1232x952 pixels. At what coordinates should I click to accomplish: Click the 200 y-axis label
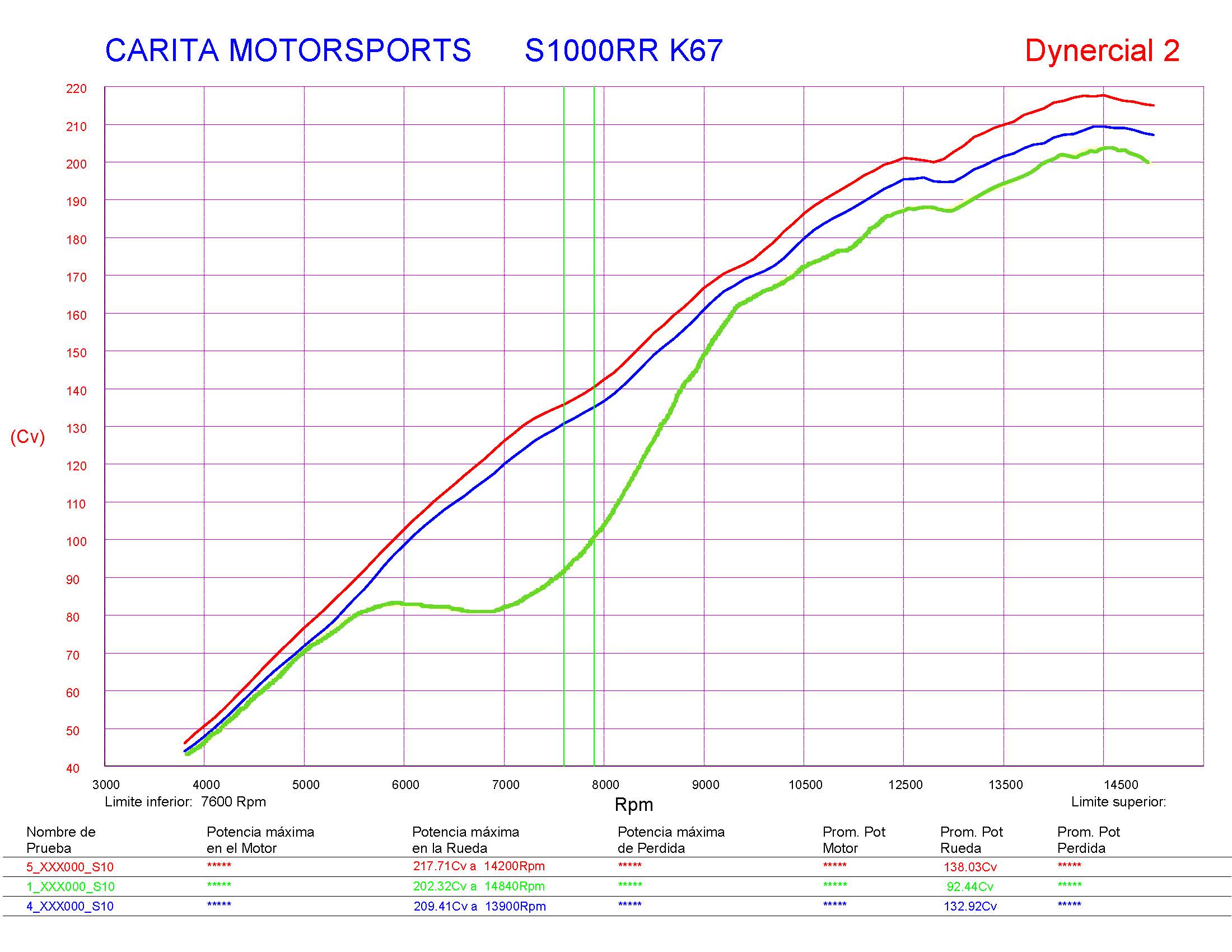click(76, 164)
